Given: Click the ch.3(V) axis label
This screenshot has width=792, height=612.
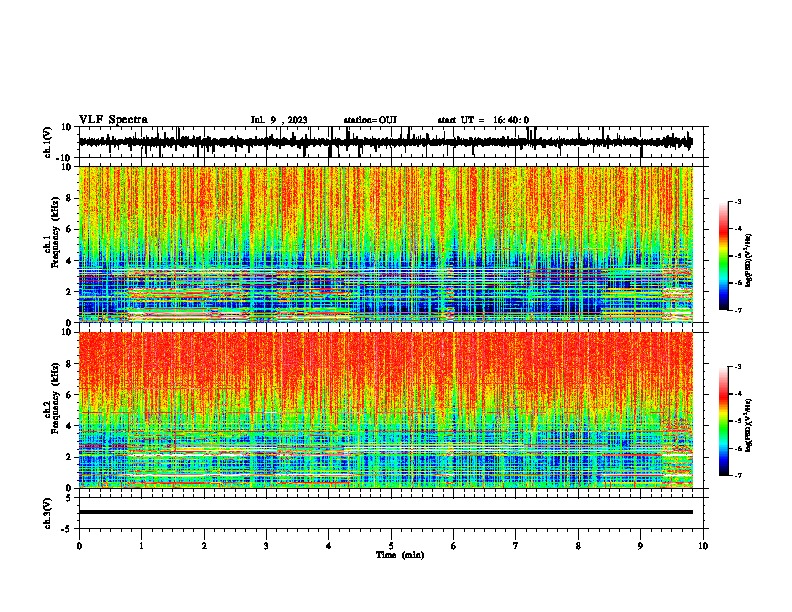Looking at the screenshot, I should click(x=48, y=514).
